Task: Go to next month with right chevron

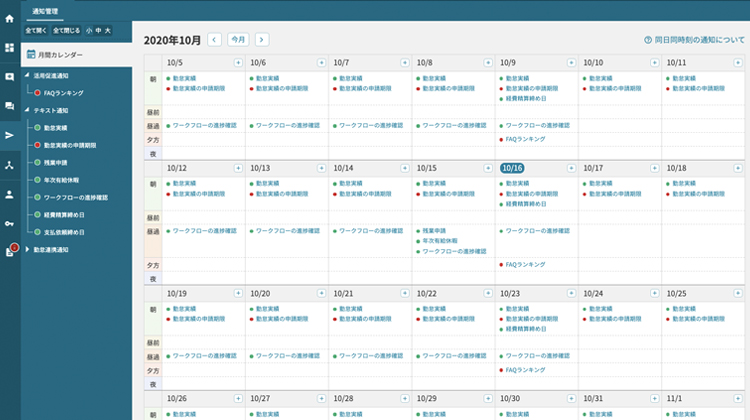Action: click(x=262, y=40)
